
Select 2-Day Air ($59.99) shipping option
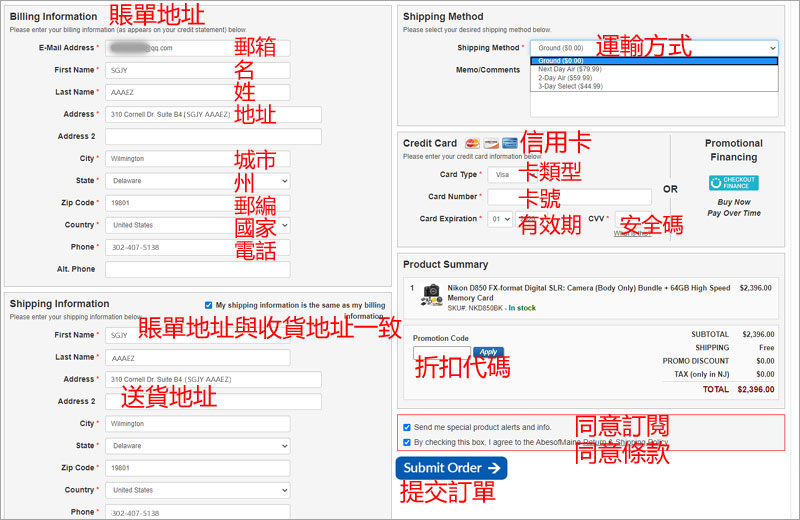click(564, 77)
